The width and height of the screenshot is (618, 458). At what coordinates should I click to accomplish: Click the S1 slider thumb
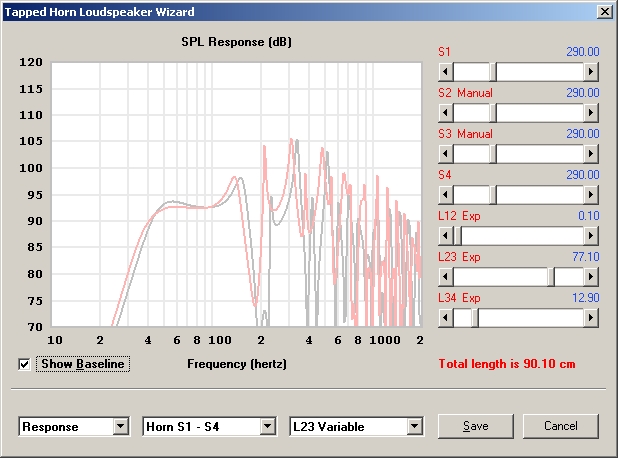click(493, 72)
